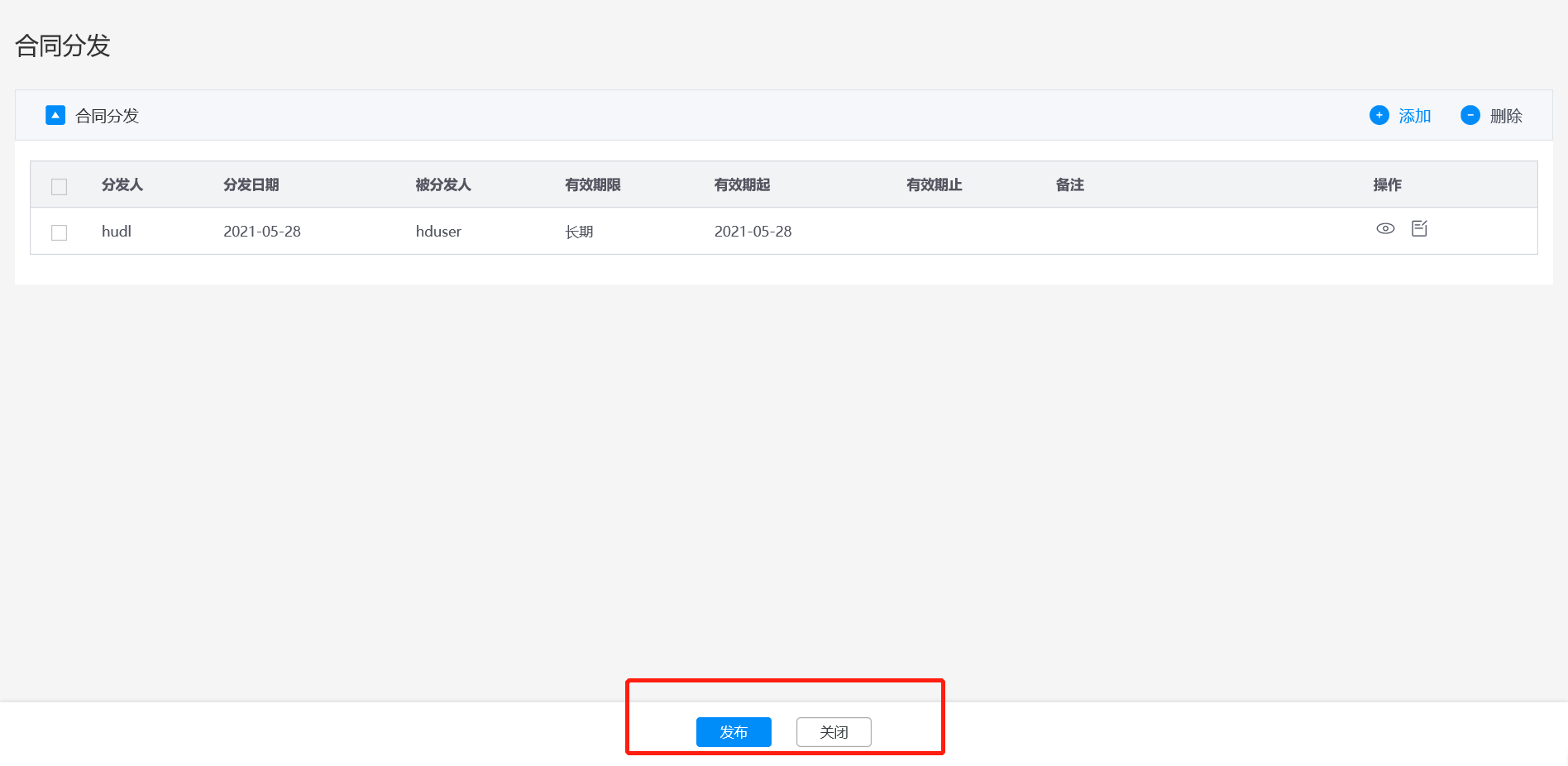The height and width of the screenshot is (766, 1568).
Task: View hudl record with the eye icon
Action: tap(1385, 228)
